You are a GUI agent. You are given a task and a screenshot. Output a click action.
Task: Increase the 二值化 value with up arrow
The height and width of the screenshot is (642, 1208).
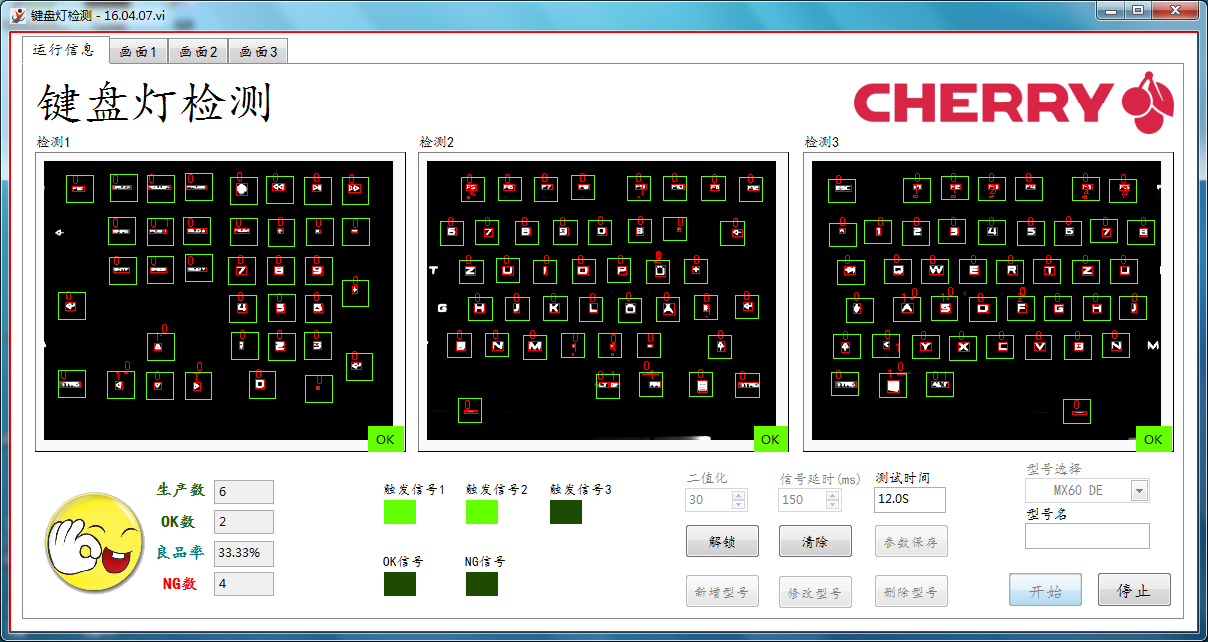[739, 494]
